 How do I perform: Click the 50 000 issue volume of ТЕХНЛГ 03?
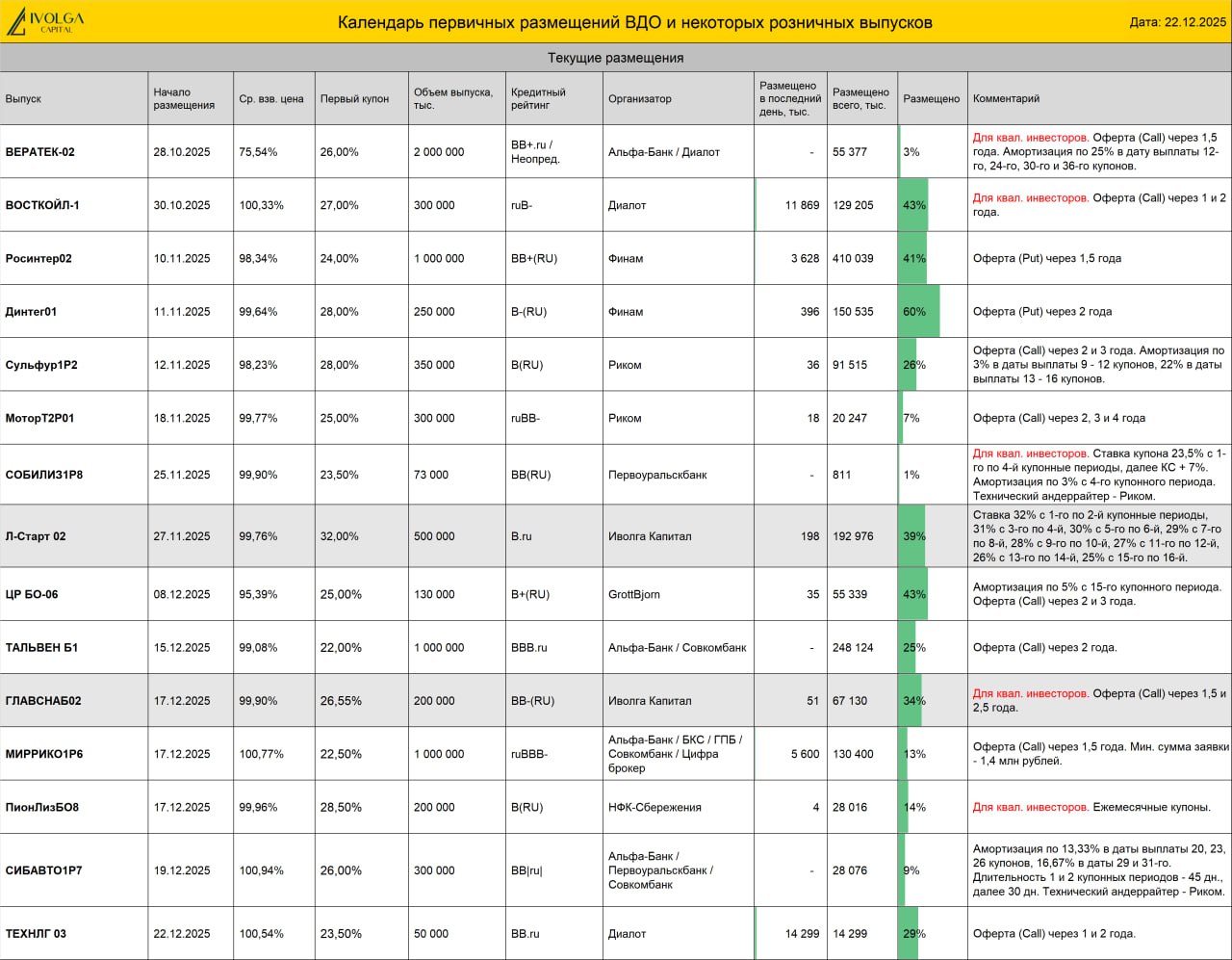(431, 934)
